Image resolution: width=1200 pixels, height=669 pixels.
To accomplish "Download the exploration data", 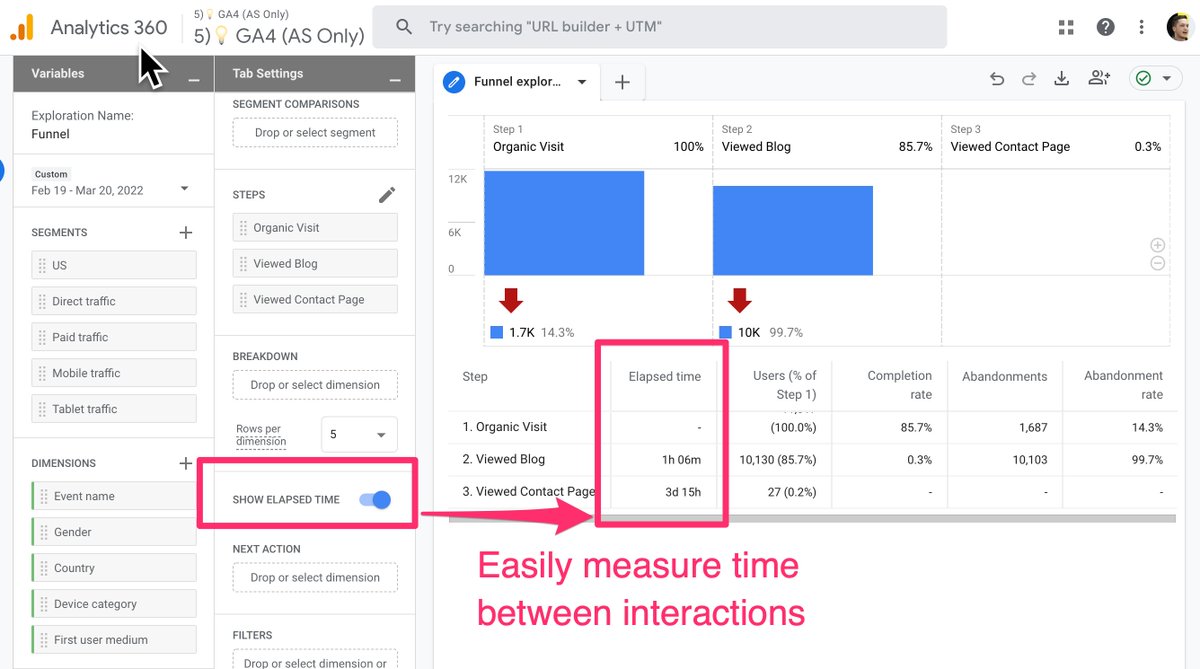I will click(x=1062, y=79).
